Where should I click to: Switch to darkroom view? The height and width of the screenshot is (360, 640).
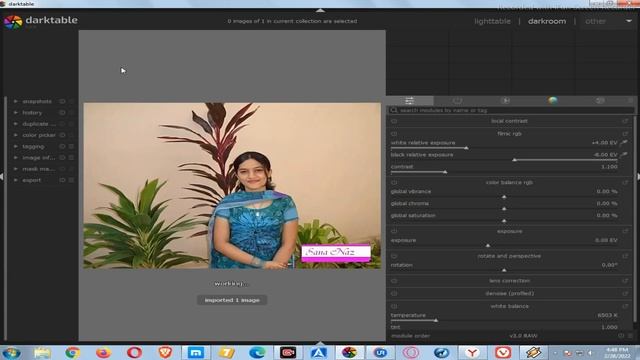(547, 21)
